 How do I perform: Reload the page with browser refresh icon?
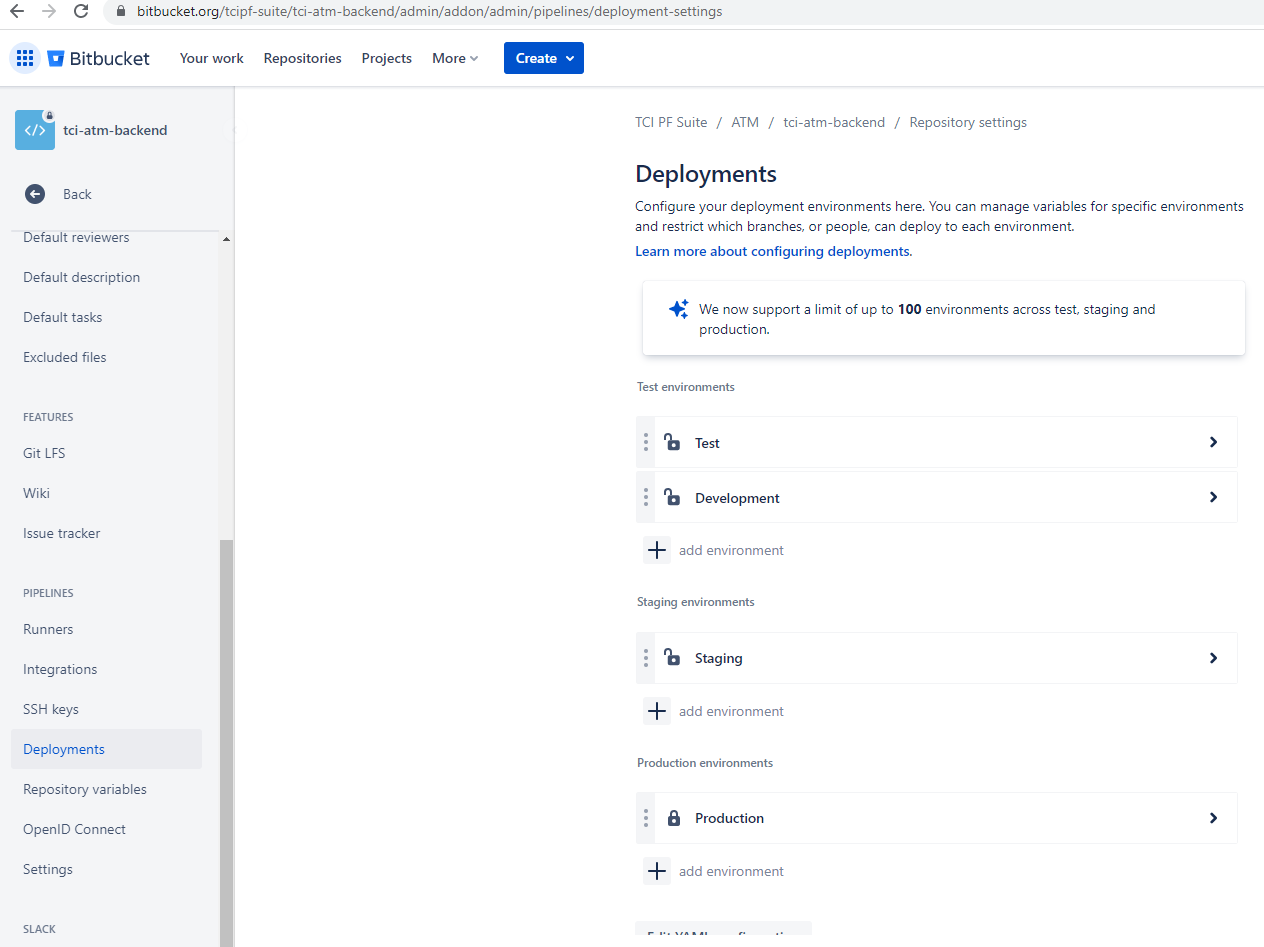(x=81, y=12)
